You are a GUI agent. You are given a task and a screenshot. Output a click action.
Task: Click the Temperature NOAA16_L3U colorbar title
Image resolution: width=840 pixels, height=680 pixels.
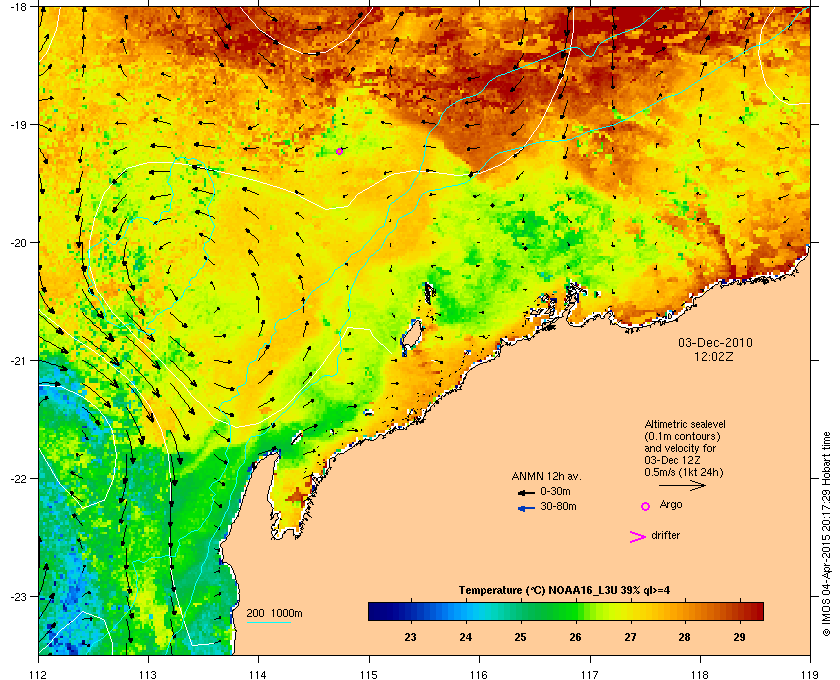point(564,591)
